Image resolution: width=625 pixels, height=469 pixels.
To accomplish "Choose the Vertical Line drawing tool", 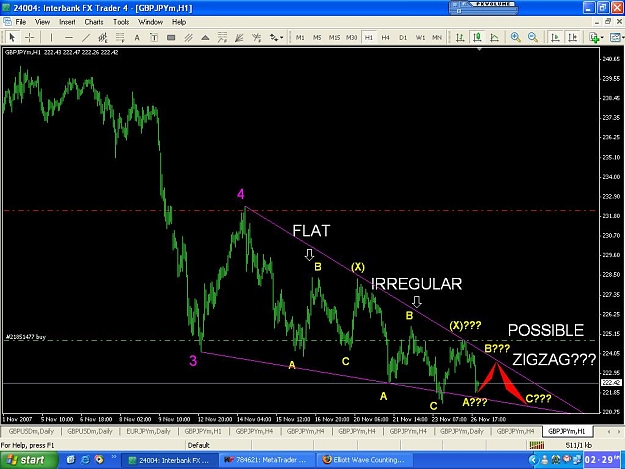I will [x=51, y=37].
